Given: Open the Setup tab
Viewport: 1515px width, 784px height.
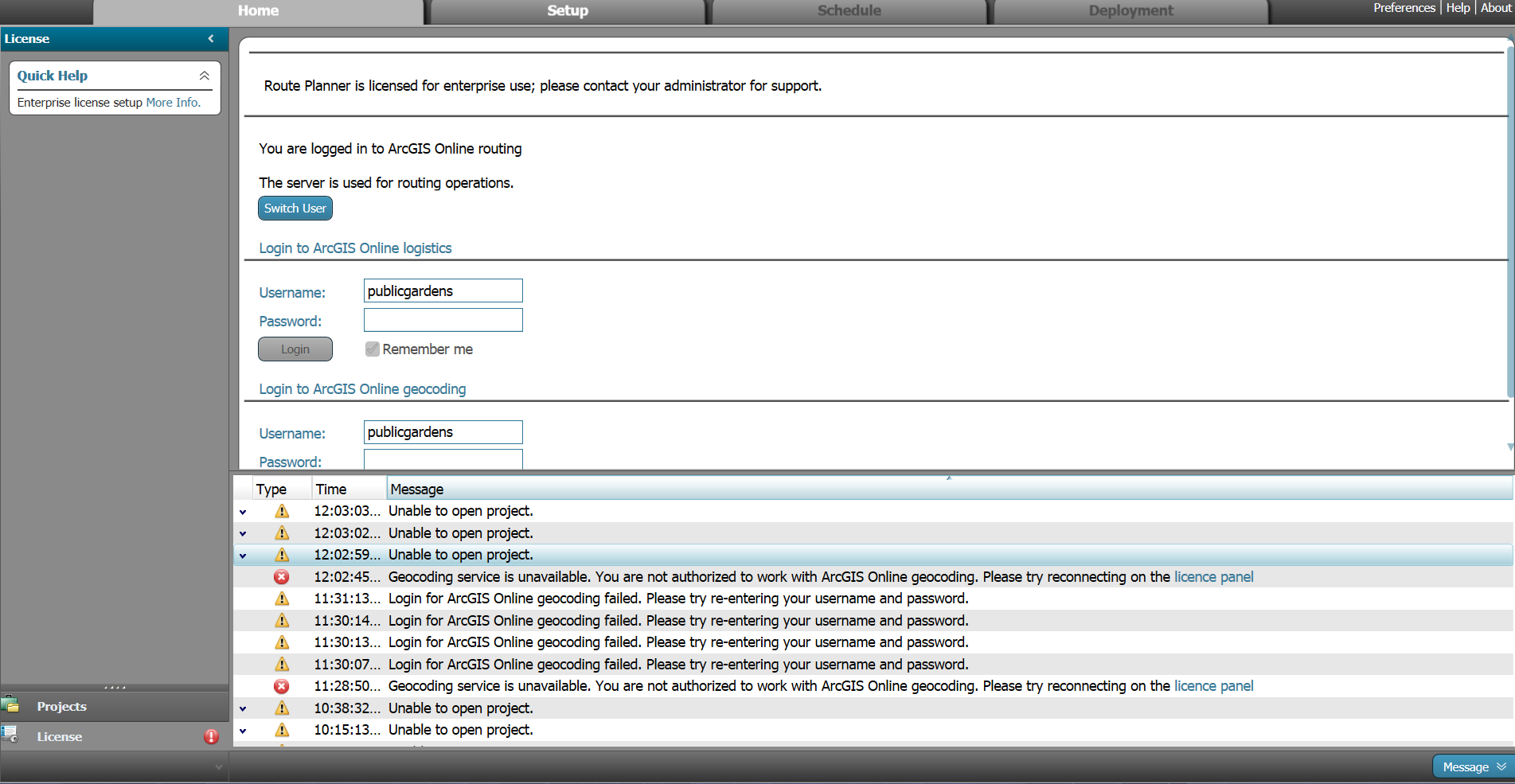Looking at the screenshot, I should (568, 11).
